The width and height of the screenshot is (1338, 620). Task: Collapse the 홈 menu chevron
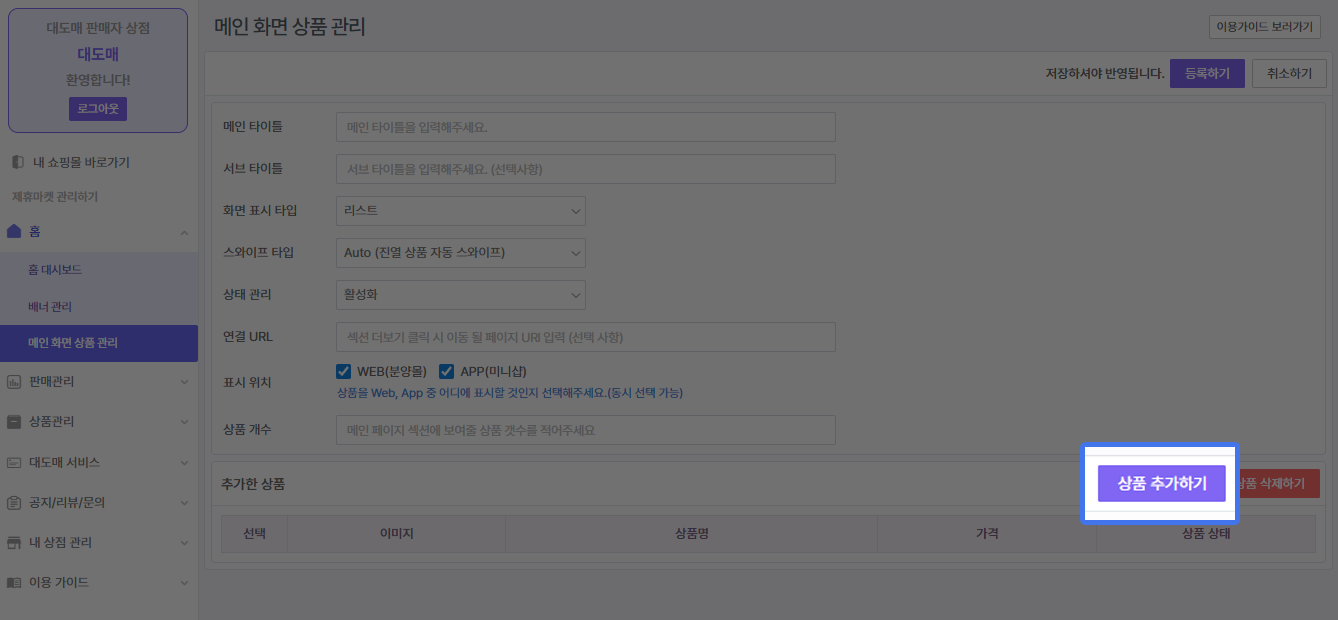click(x=184, y=232)
